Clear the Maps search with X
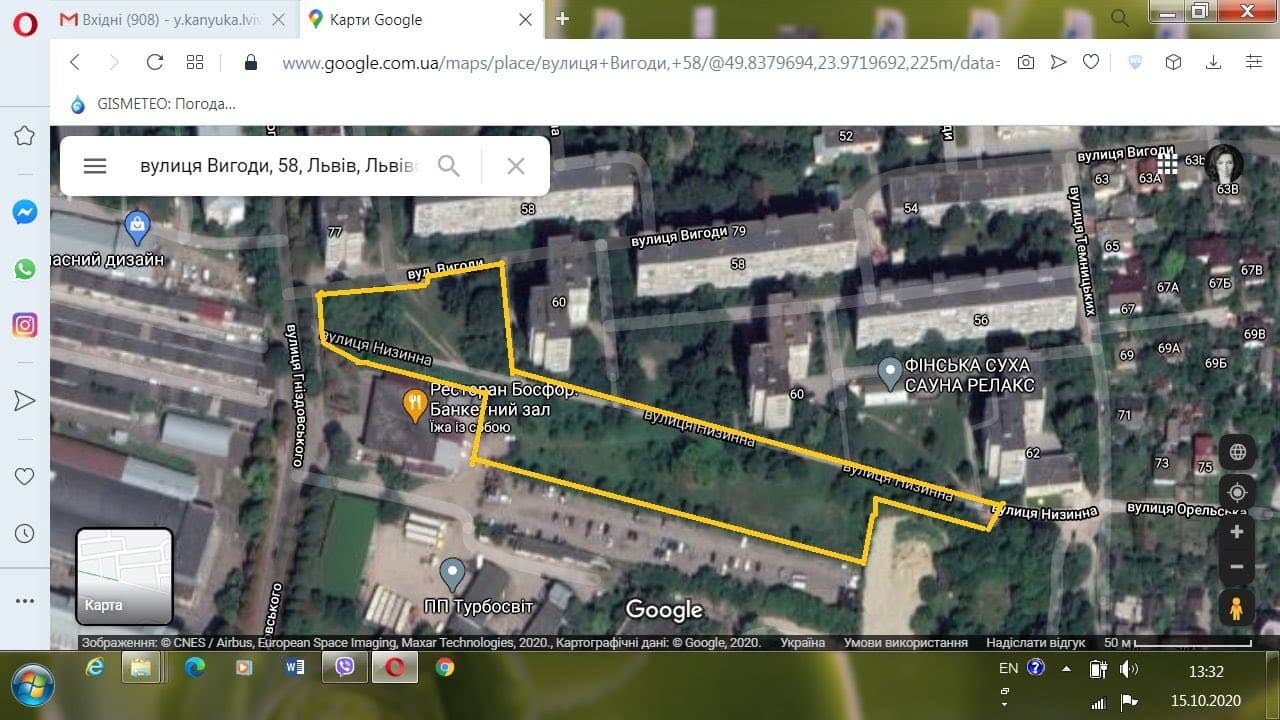The width and height of the screenshot is (1280, 720). [x=516, y=166]
